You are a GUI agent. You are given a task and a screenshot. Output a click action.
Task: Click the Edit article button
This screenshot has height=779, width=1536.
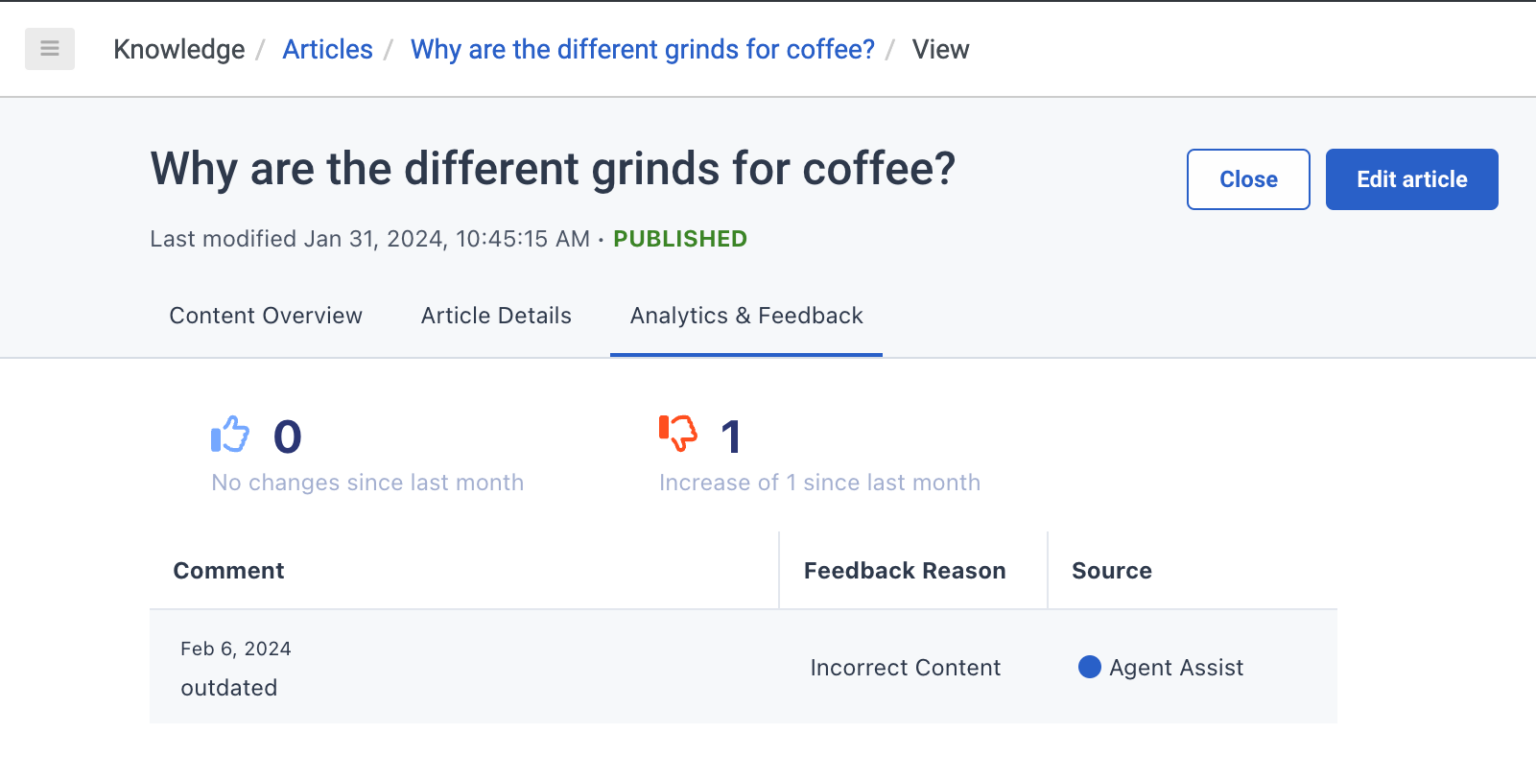pos(1411,180)
